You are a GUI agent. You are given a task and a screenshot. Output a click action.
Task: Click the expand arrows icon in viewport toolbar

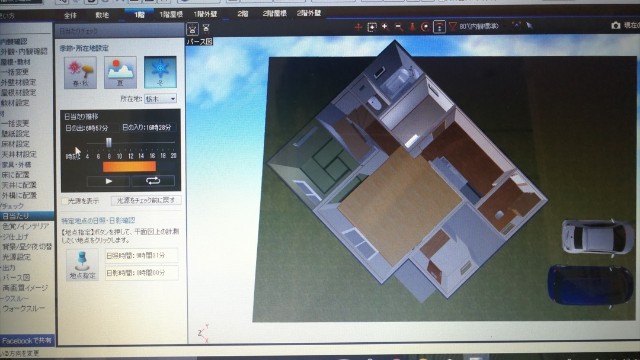516,25
